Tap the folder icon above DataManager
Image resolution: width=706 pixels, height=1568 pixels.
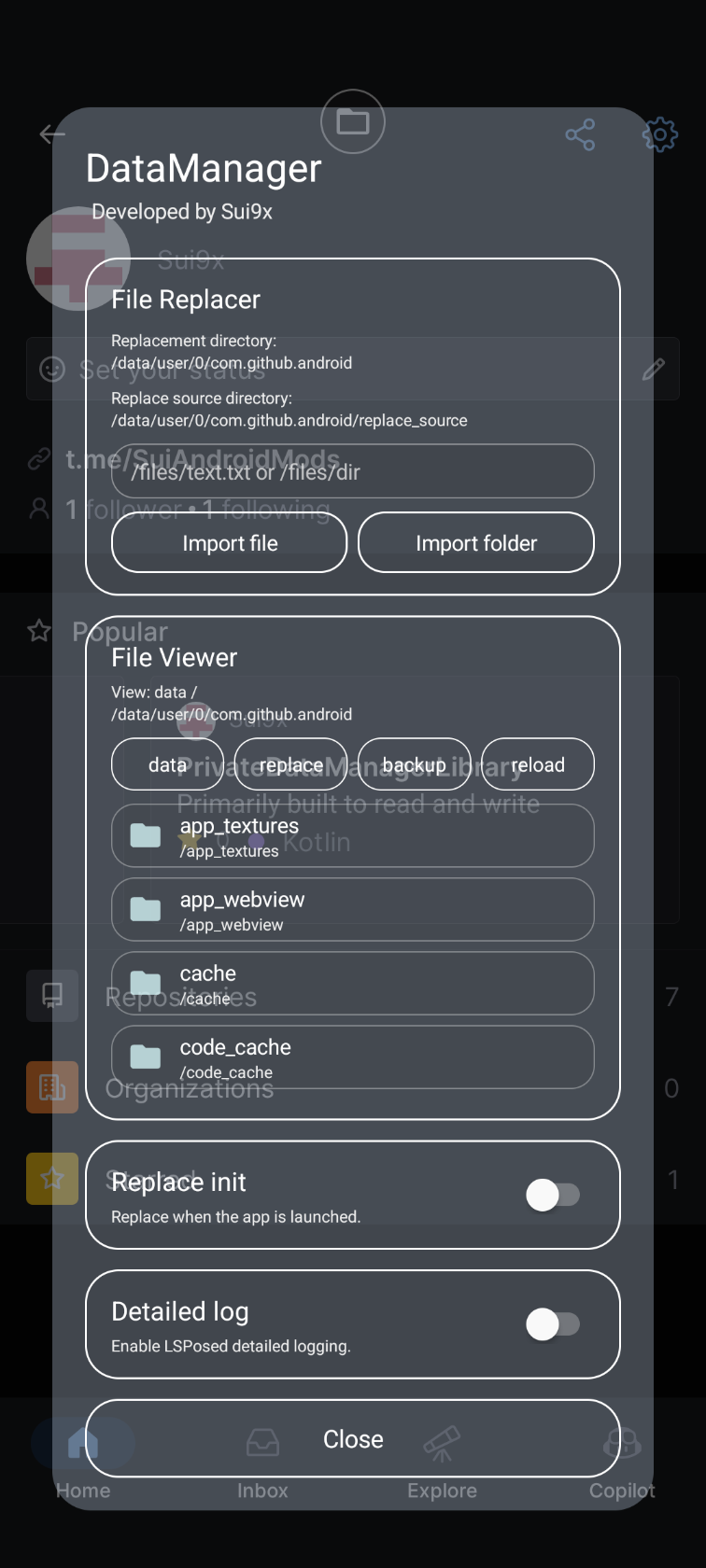click(353, 121)
